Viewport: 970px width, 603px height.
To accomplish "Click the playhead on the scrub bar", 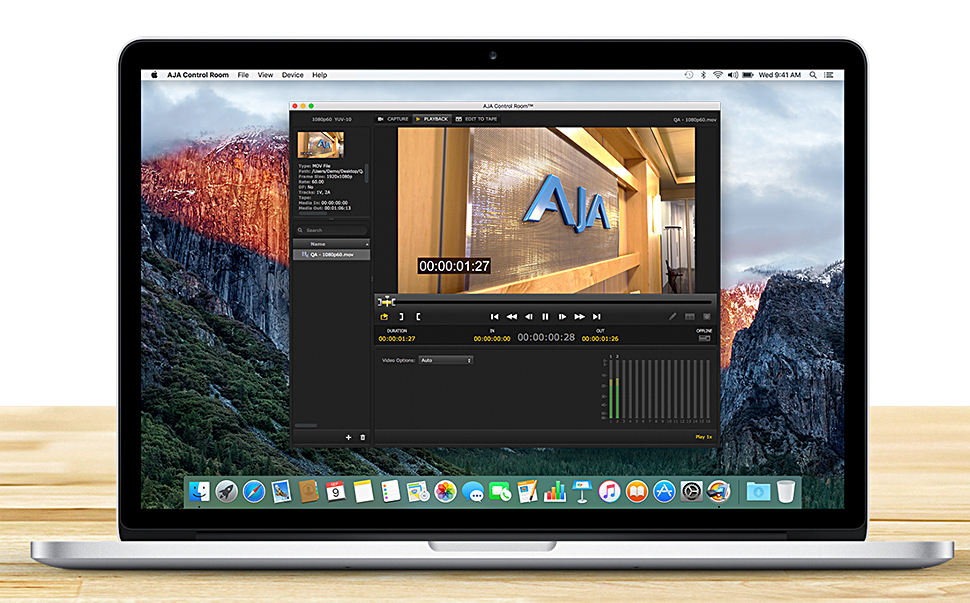I will [x=386, y=301].
